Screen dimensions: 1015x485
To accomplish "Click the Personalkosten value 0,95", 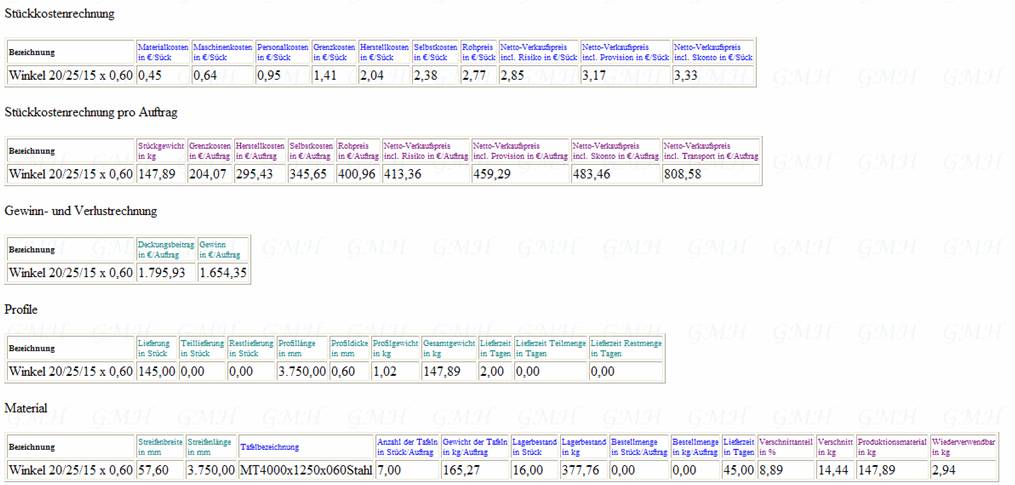I will click(269, 75).
